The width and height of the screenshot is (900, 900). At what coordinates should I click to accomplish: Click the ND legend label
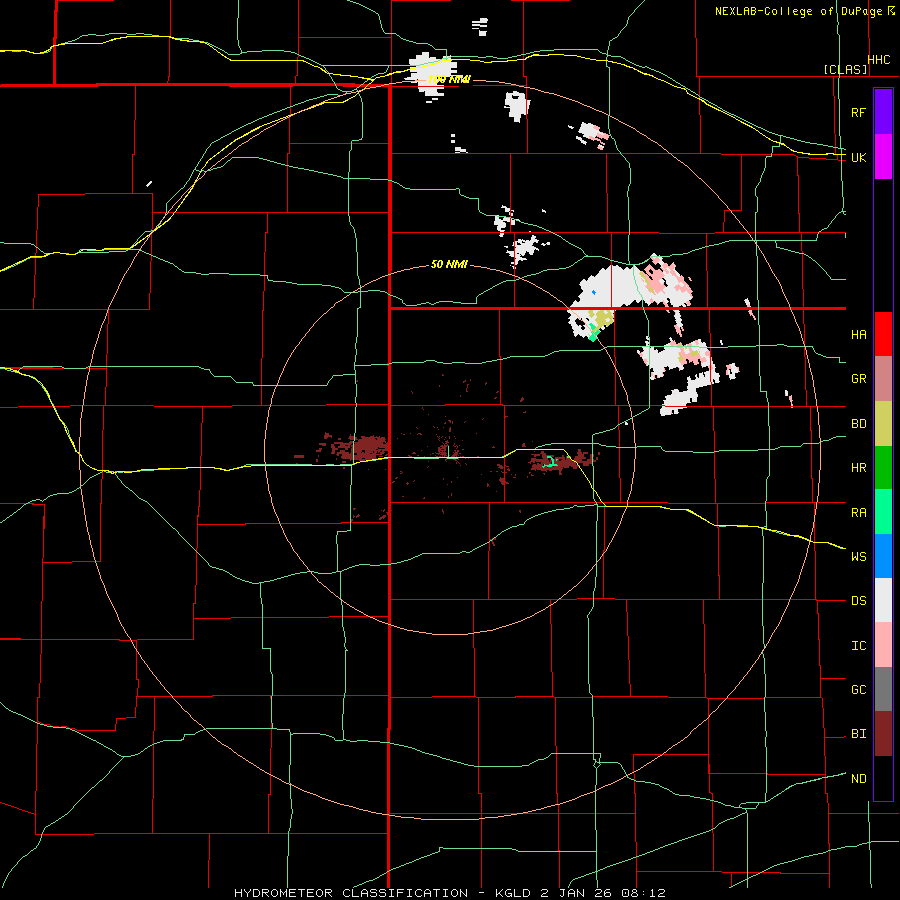point(858,779)
